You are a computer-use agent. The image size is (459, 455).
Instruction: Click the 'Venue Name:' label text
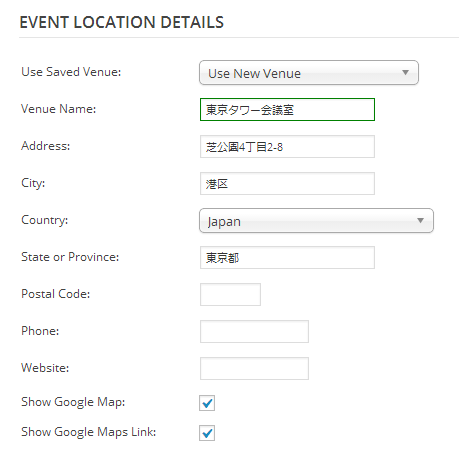(x=59, y=109)
